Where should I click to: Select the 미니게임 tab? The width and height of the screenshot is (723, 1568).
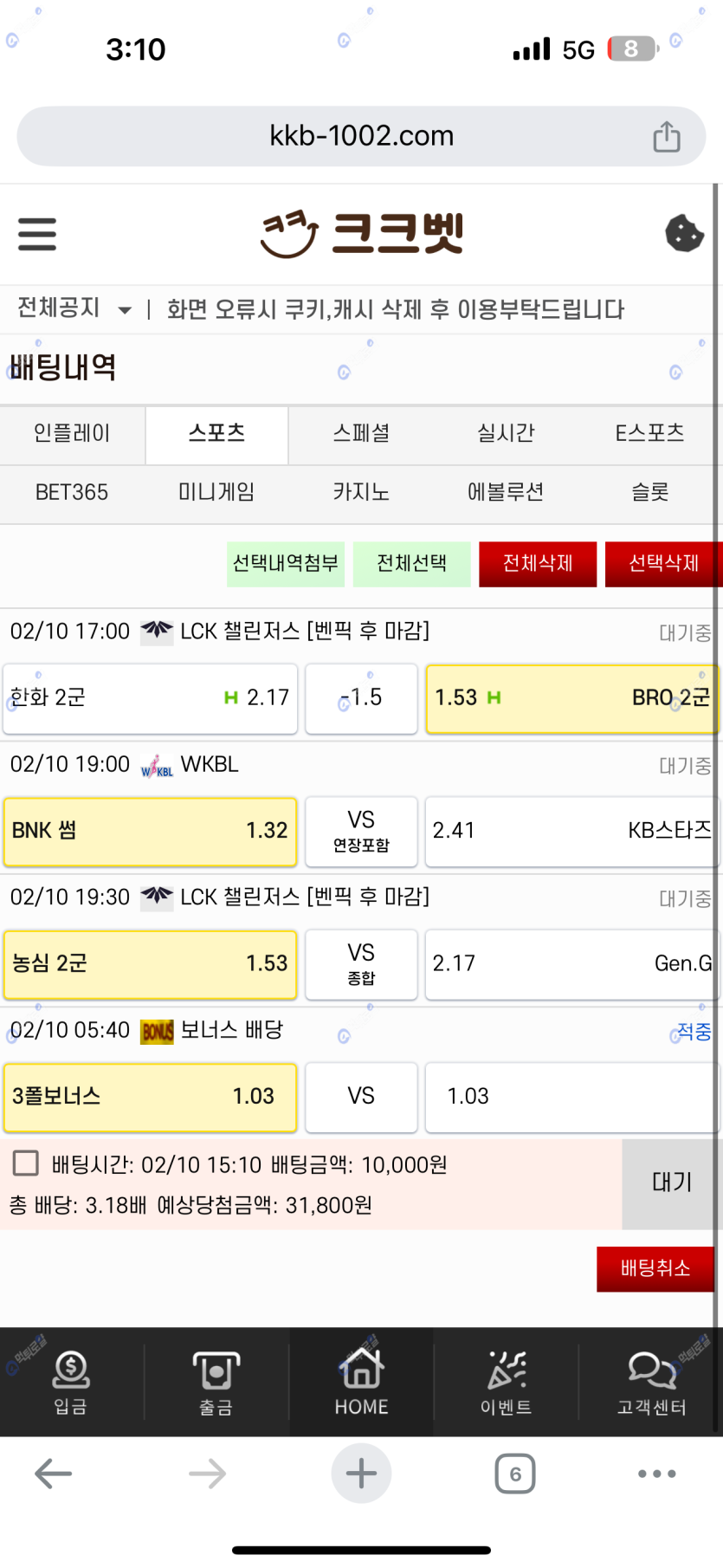[216, 492]
